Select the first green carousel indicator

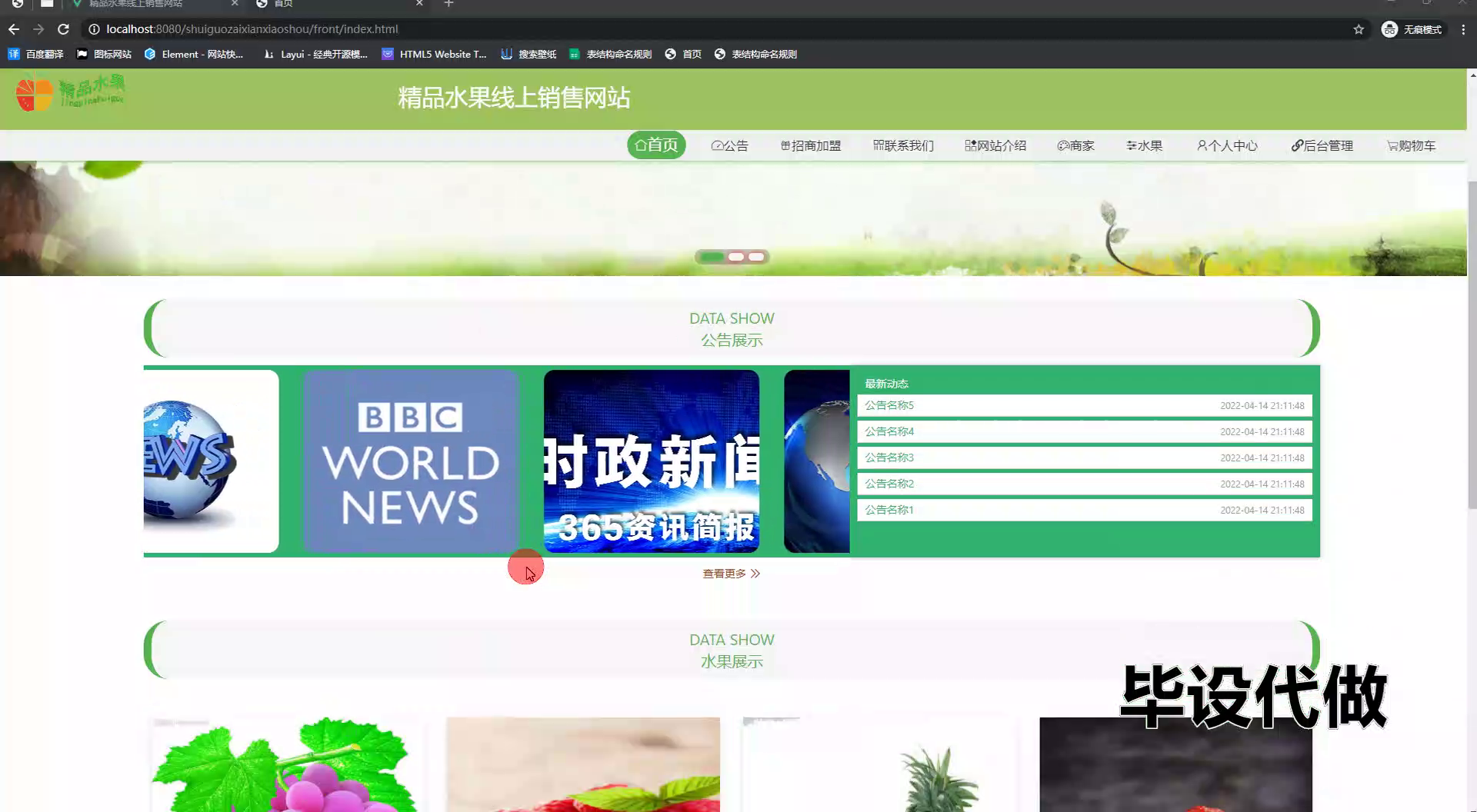click(712, 257)
